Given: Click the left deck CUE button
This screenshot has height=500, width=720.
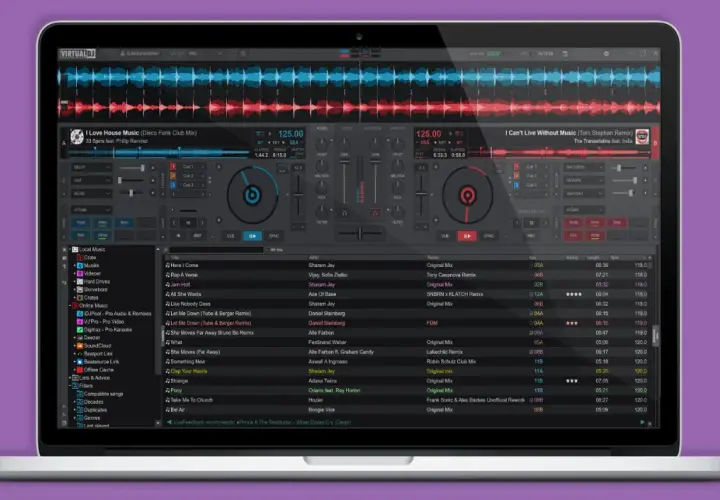Looking at the screenshot, I should (x=231, y=236).
